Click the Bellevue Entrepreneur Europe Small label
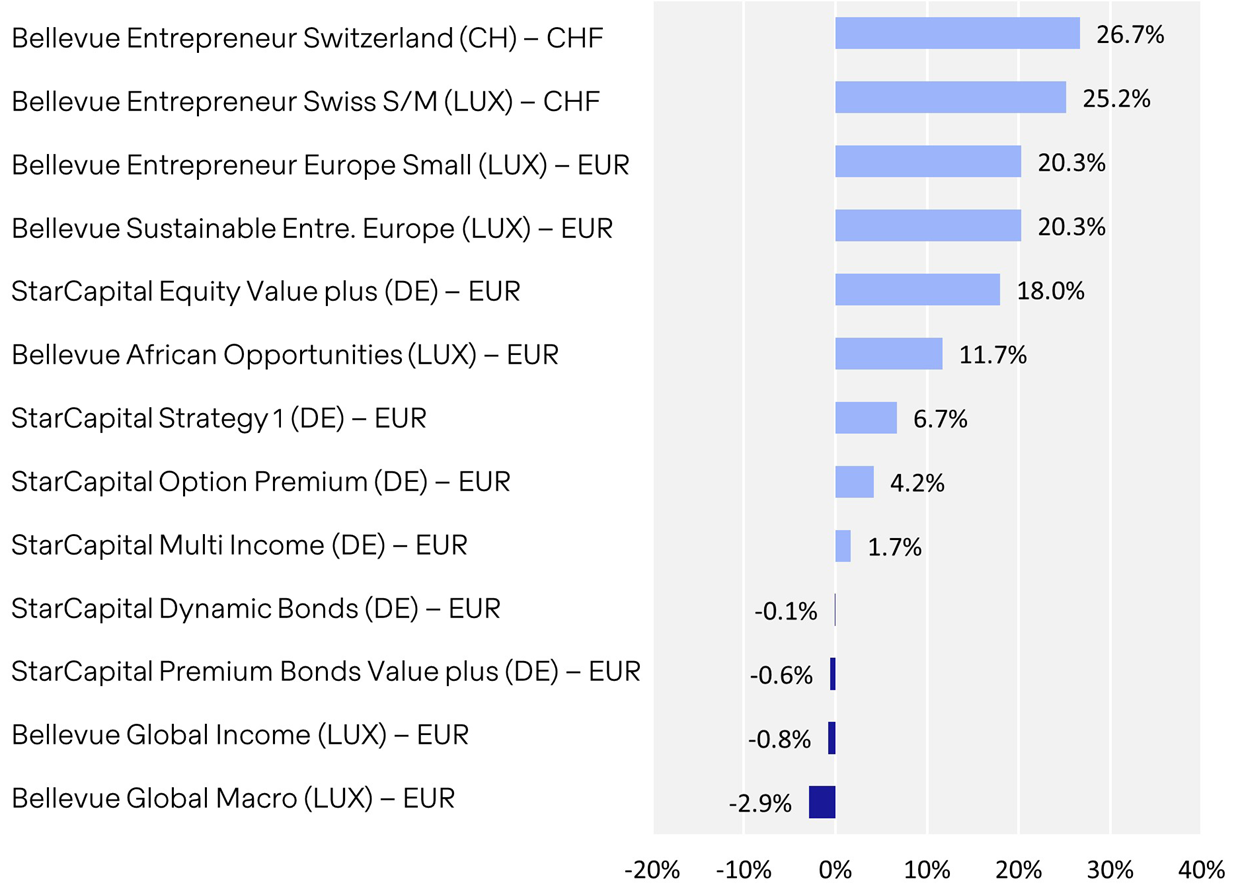The image size is (1240, 895). [x=320, y=165]
